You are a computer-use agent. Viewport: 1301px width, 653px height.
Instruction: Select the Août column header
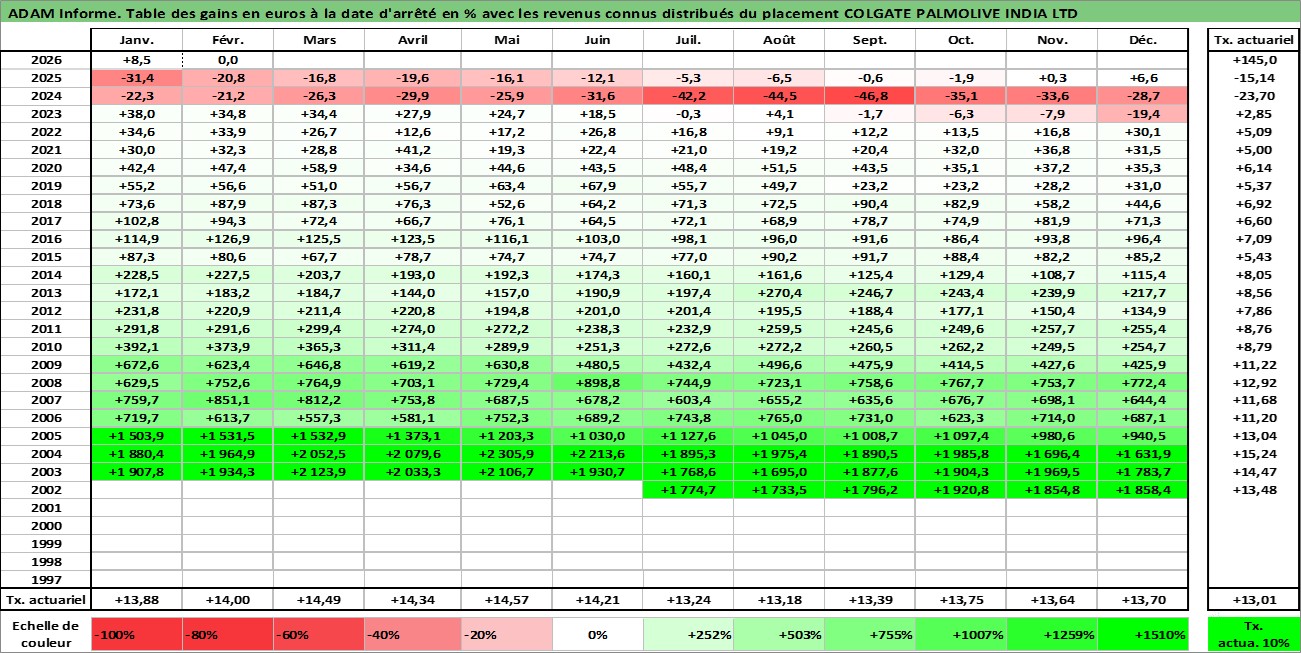778,40
